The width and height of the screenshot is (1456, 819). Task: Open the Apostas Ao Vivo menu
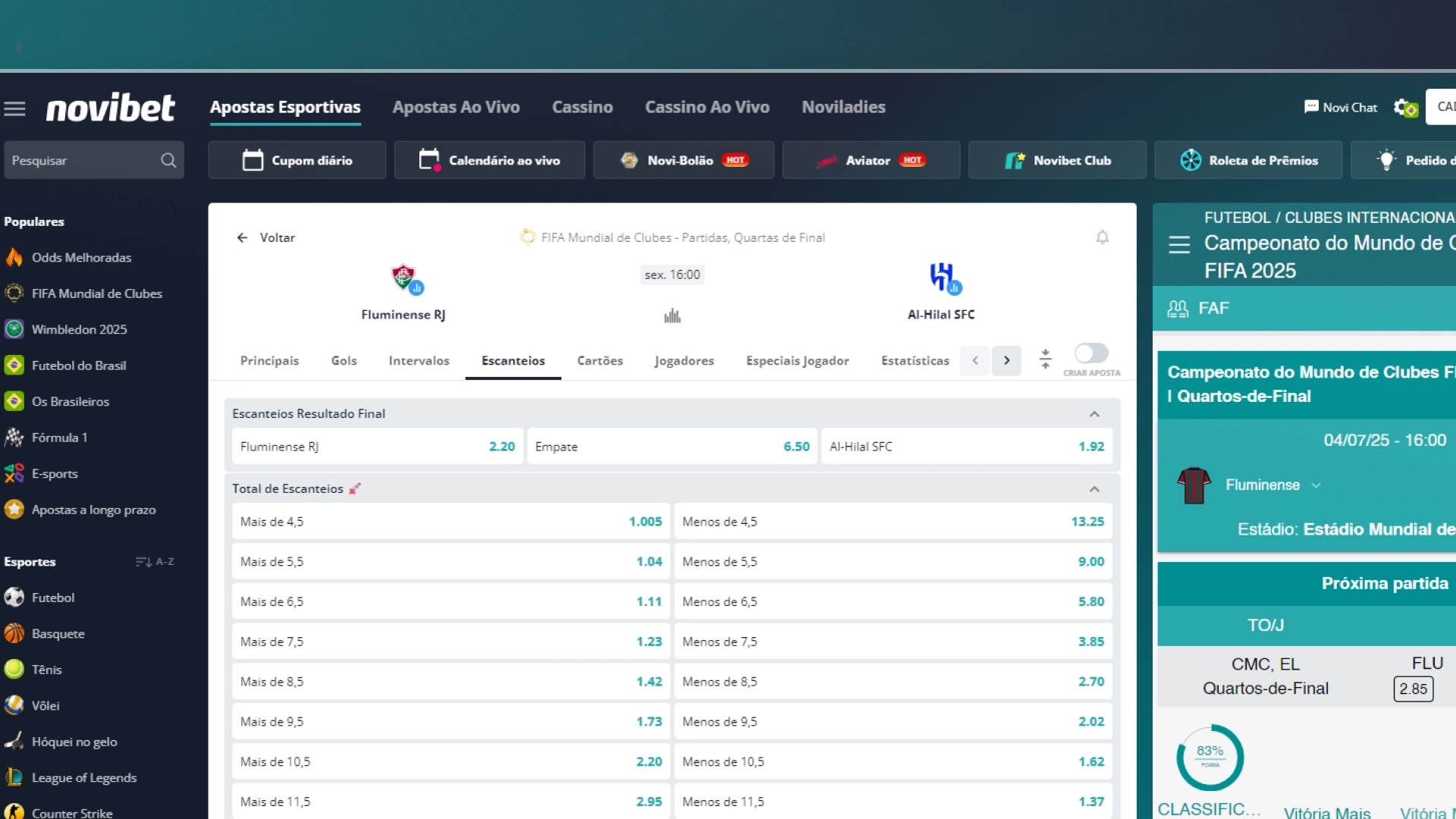point(456,107)
